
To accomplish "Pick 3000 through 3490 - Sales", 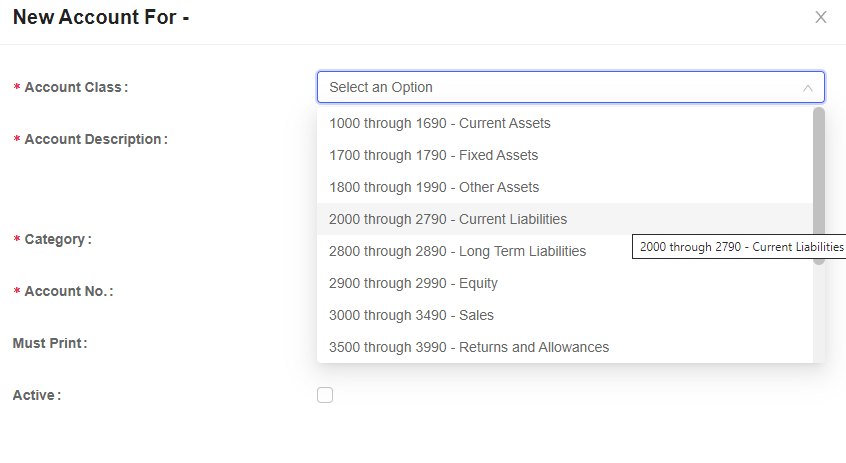I will tap(565, 315).
